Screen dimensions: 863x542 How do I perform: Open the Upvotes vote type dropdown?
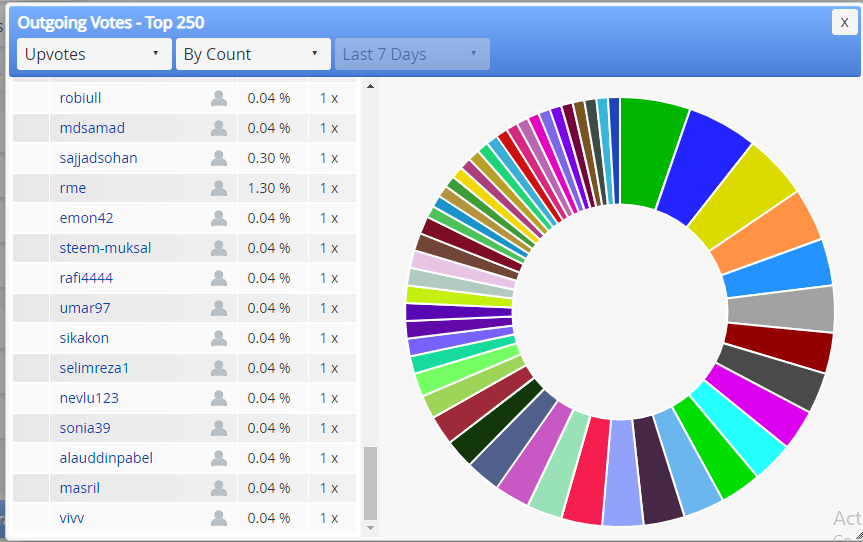[x=94, y=54]
